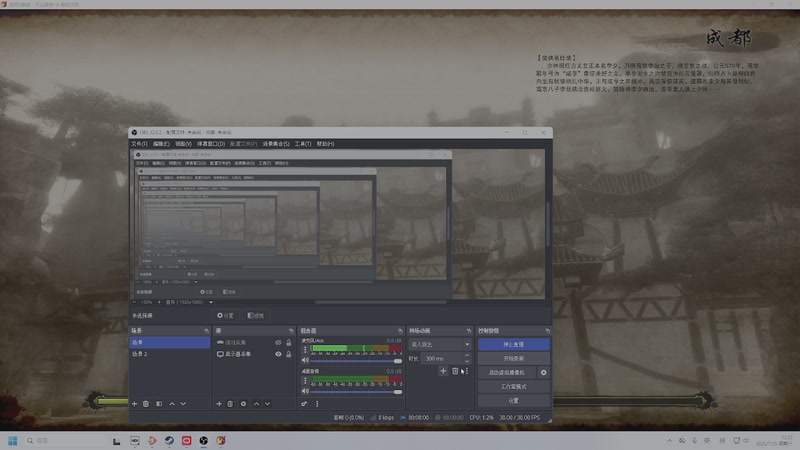Open source properties gear icon
This screenshot has height=450, width=800.
[x=243, y=404]
